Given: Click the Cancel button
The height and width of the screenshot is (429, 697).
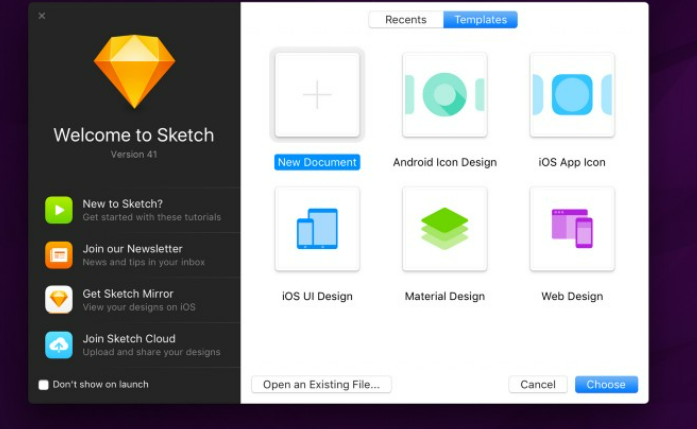Looking at the screenshot, I should [538, 385].
